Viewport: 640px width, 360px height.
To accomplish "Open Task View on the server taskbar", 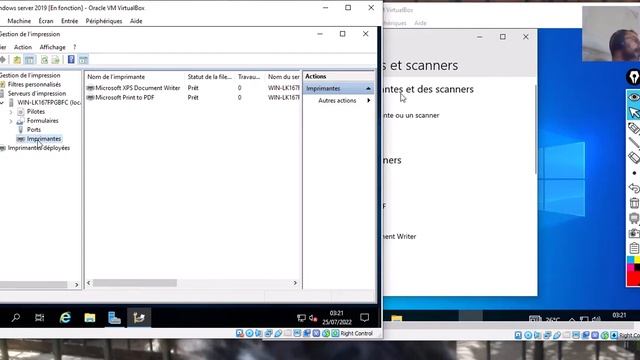I will [40, 317].
